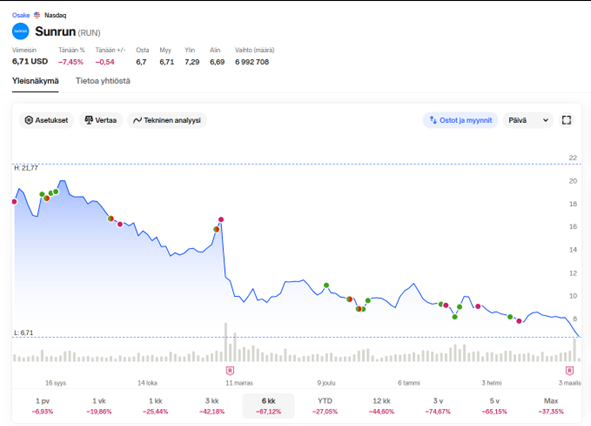
Task: Expand the Päivä interval dropdown
Action: (528, 120)
